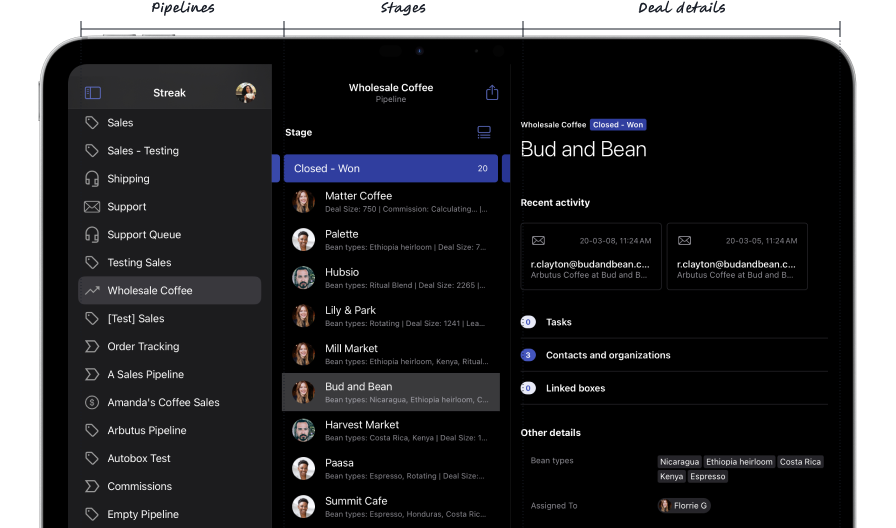Open the Mill Market deal
This screenshot has width=896, height=528.
(391, 354)
